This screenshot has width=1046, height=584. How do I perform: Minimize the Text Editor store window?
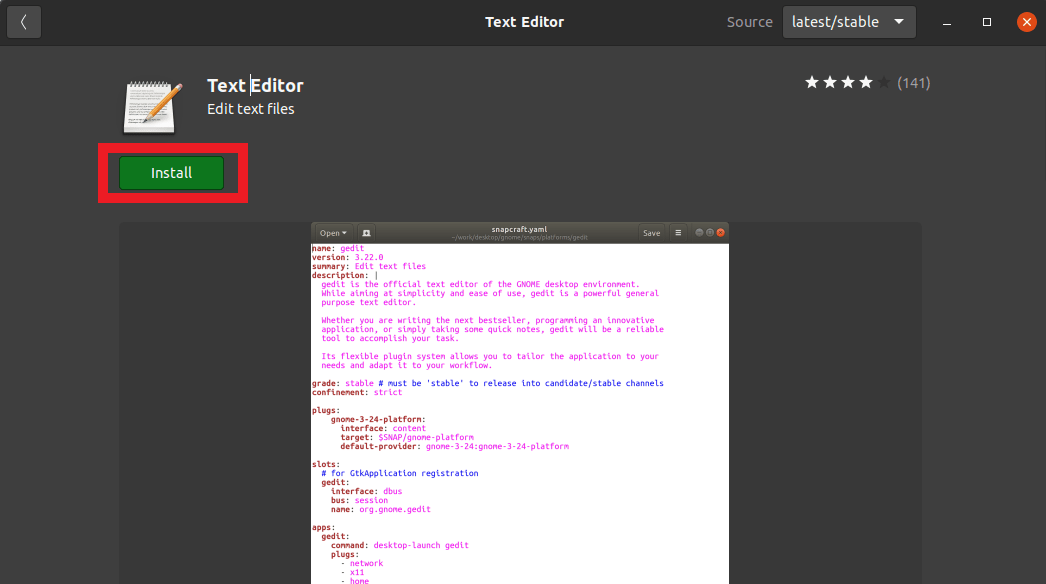pyautogui.click(x=946, y=21)
